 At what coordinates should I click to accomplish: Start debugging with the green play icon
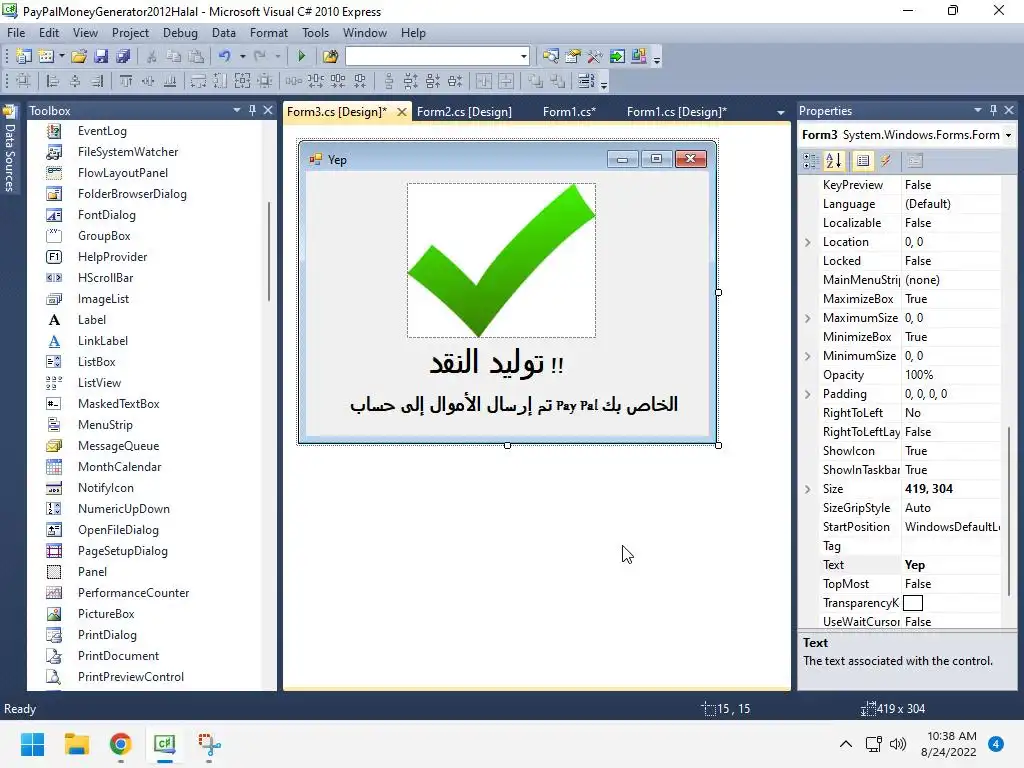coord(302,56)
